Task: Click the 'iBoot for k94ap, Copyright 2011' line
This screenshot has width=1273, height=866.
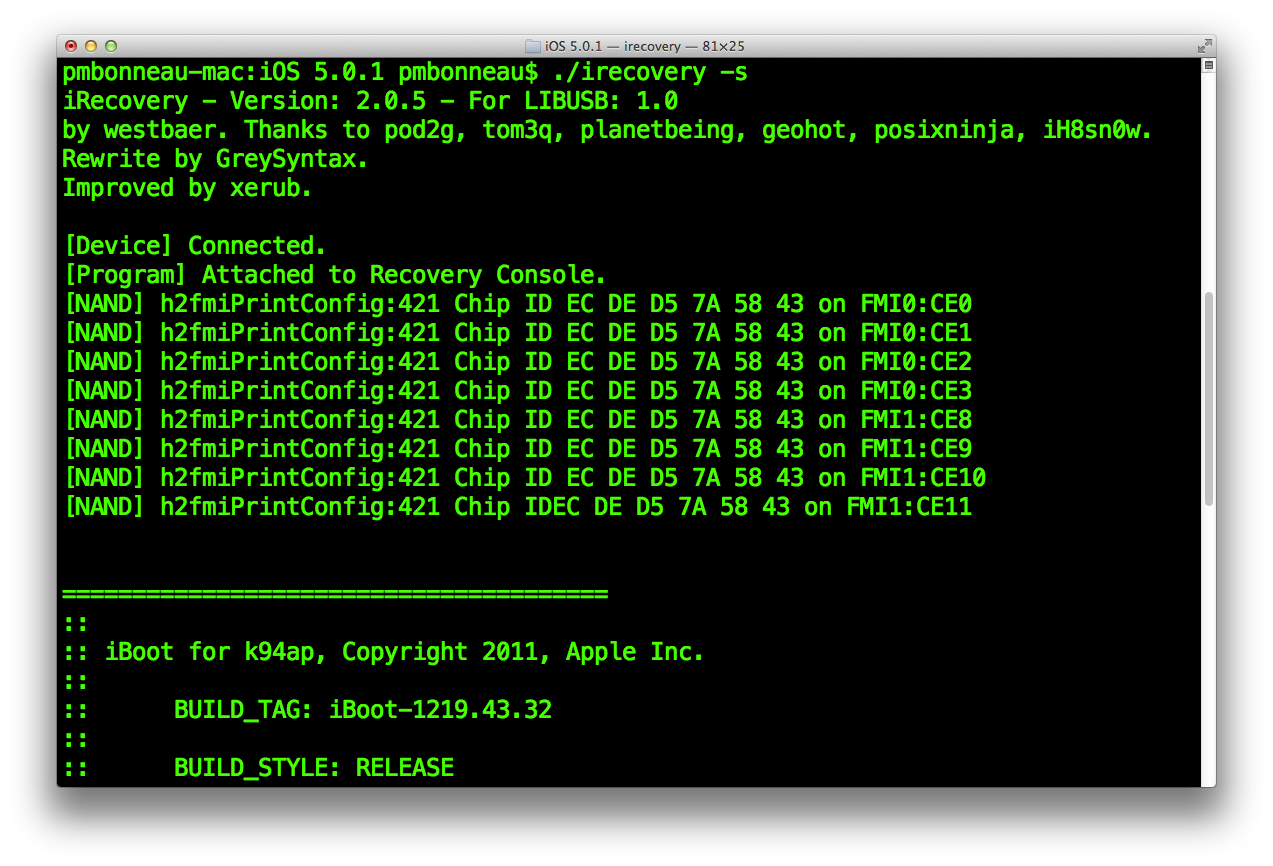Action: tap(384, 652)
